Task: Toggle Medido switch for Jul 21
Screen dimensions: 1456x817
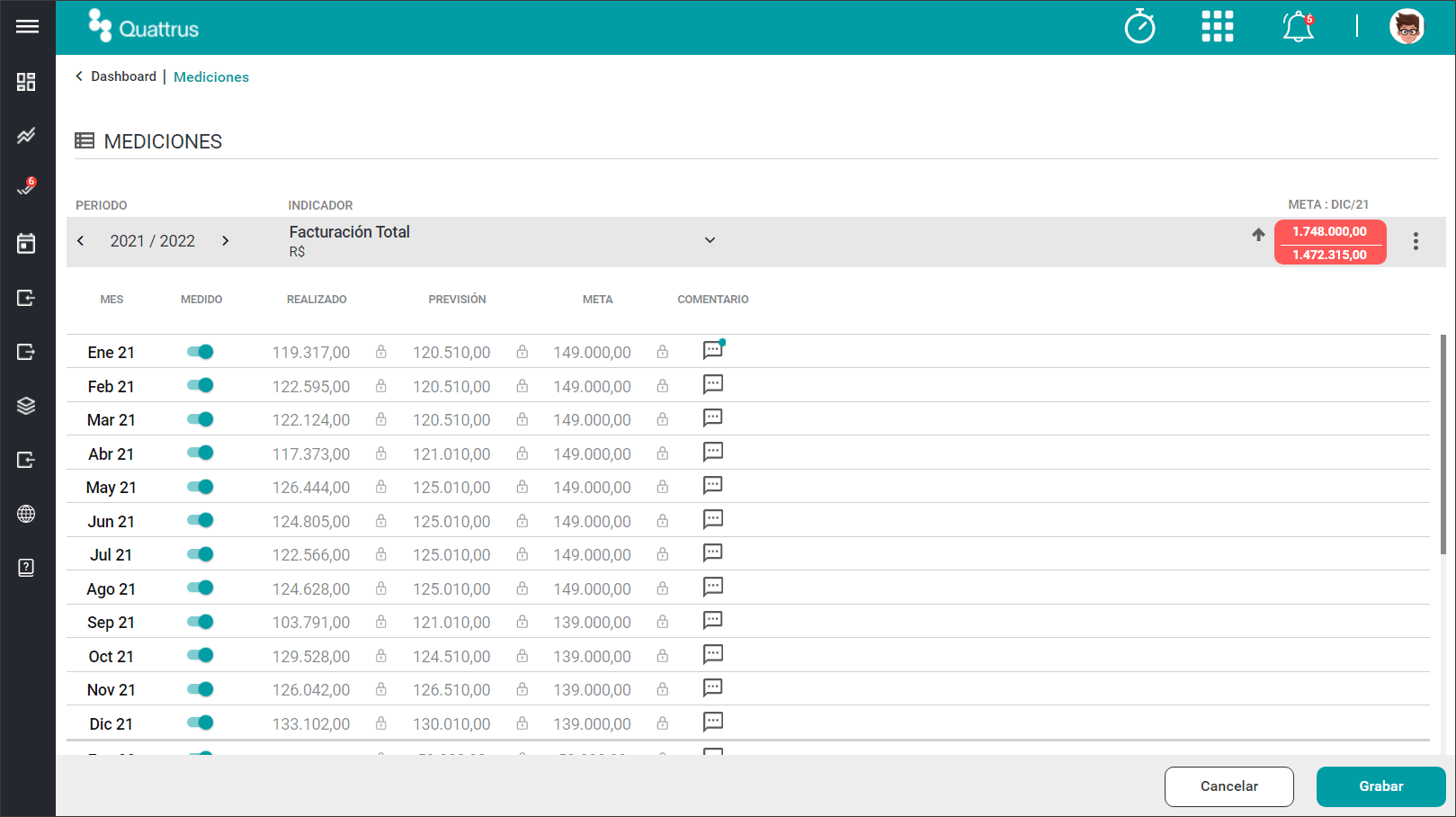Action: [x=201, y=554]
